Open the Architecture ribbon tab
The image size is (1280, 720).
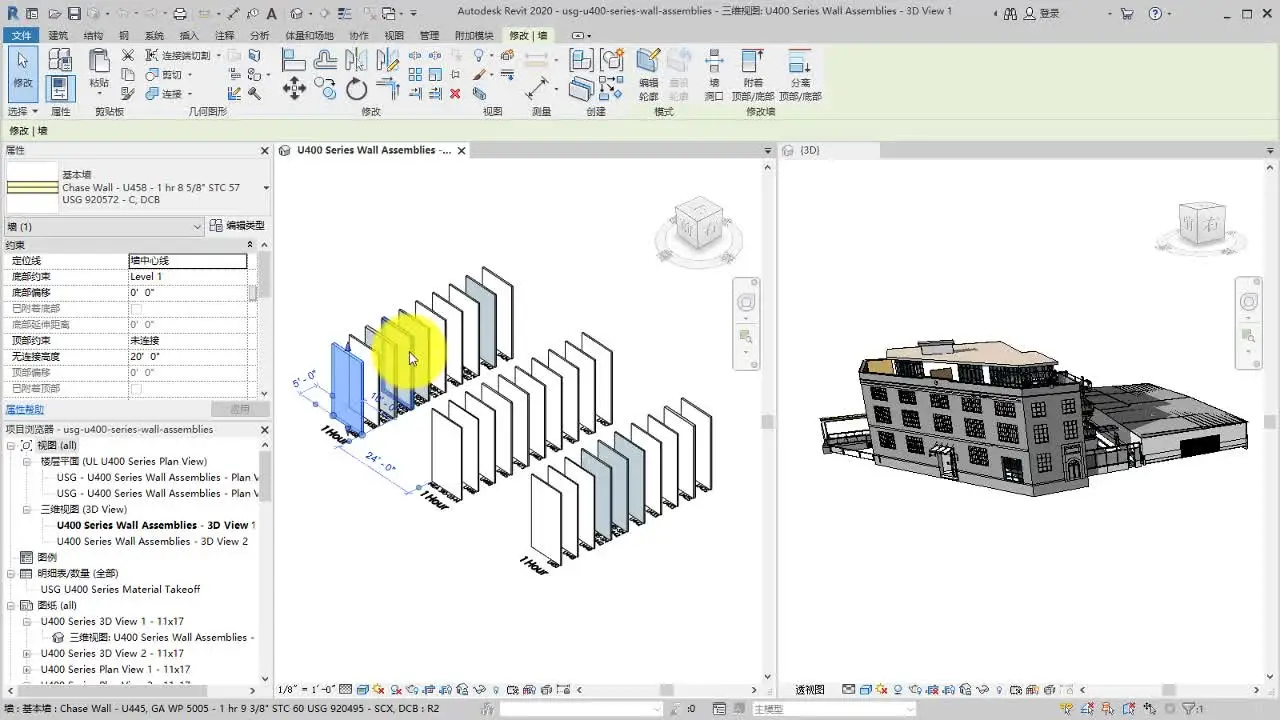58,35
